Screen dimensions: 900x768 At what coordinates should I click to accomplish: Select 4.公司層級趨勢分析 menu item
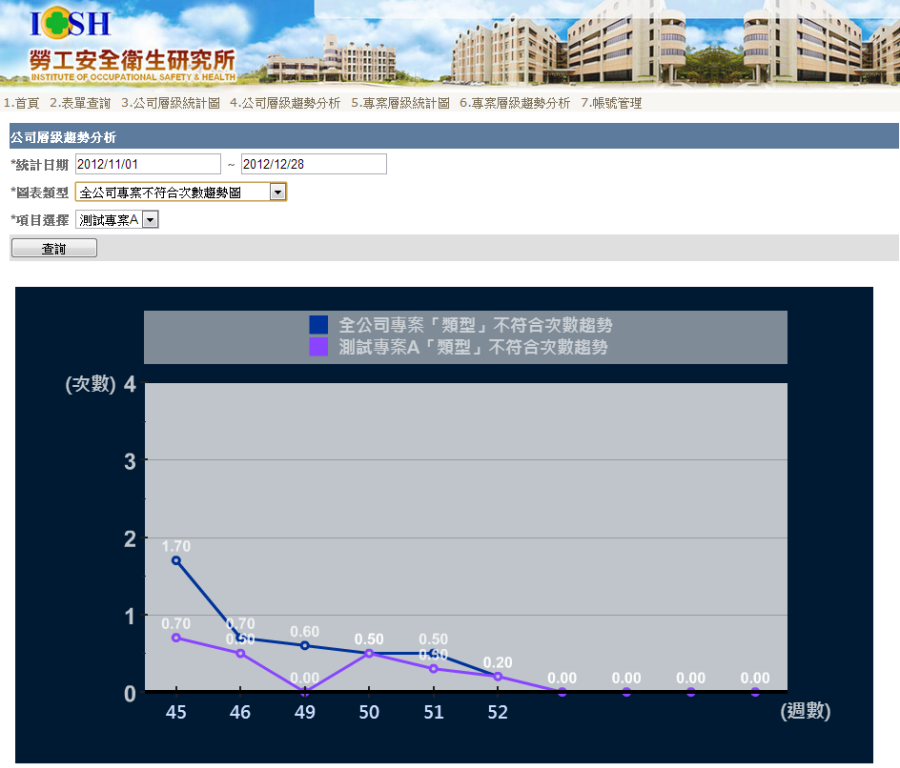click(285, 103)
